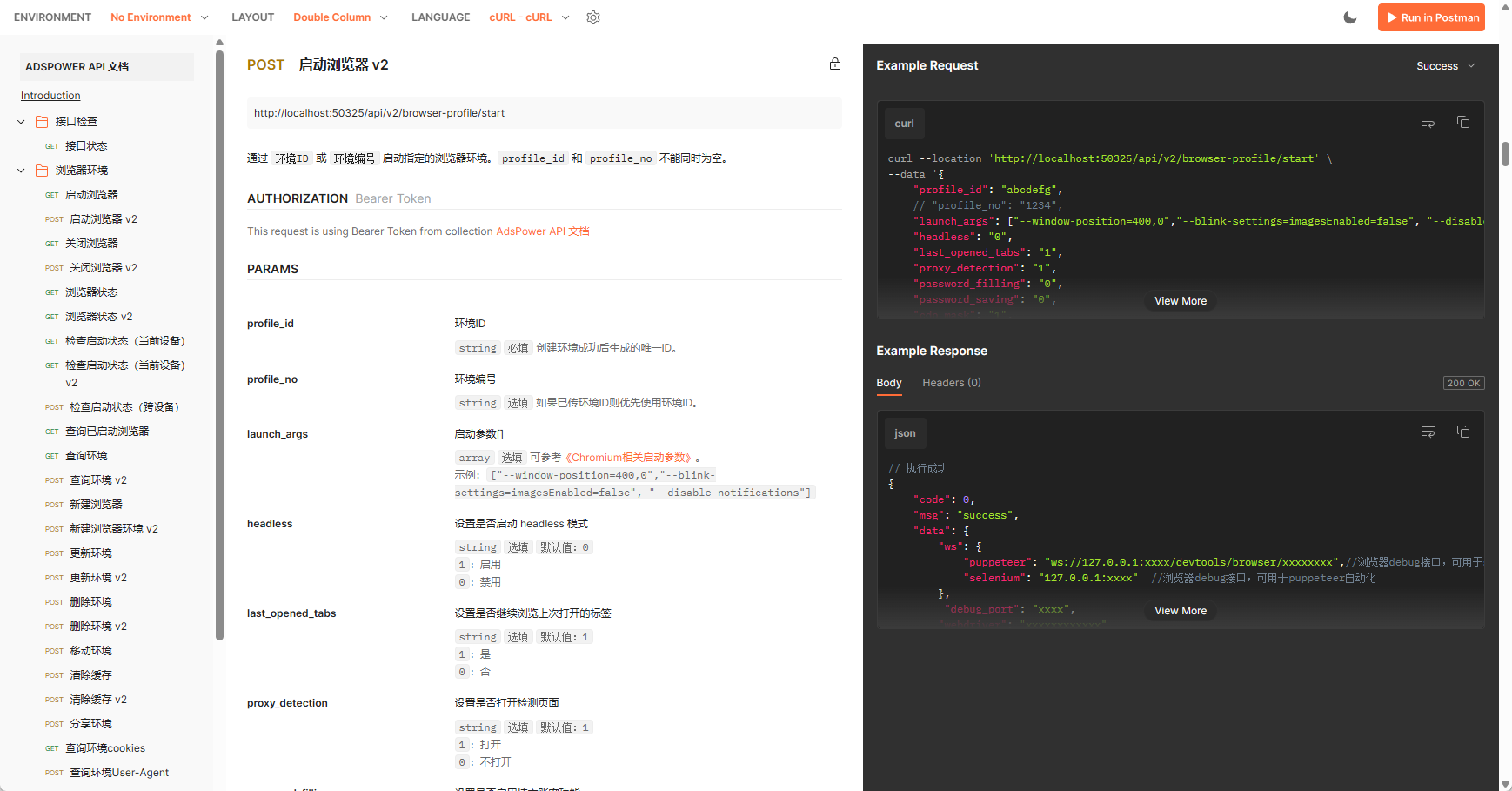Select the Body response tab
This screenshot has width=1512, height=791.
pos(888,383)
